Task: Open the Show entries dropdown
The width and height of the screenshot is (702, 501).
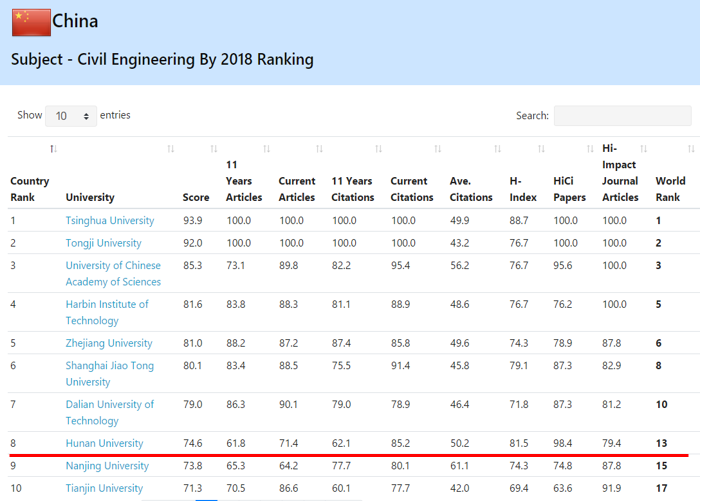Action: (x=71, y=116)
